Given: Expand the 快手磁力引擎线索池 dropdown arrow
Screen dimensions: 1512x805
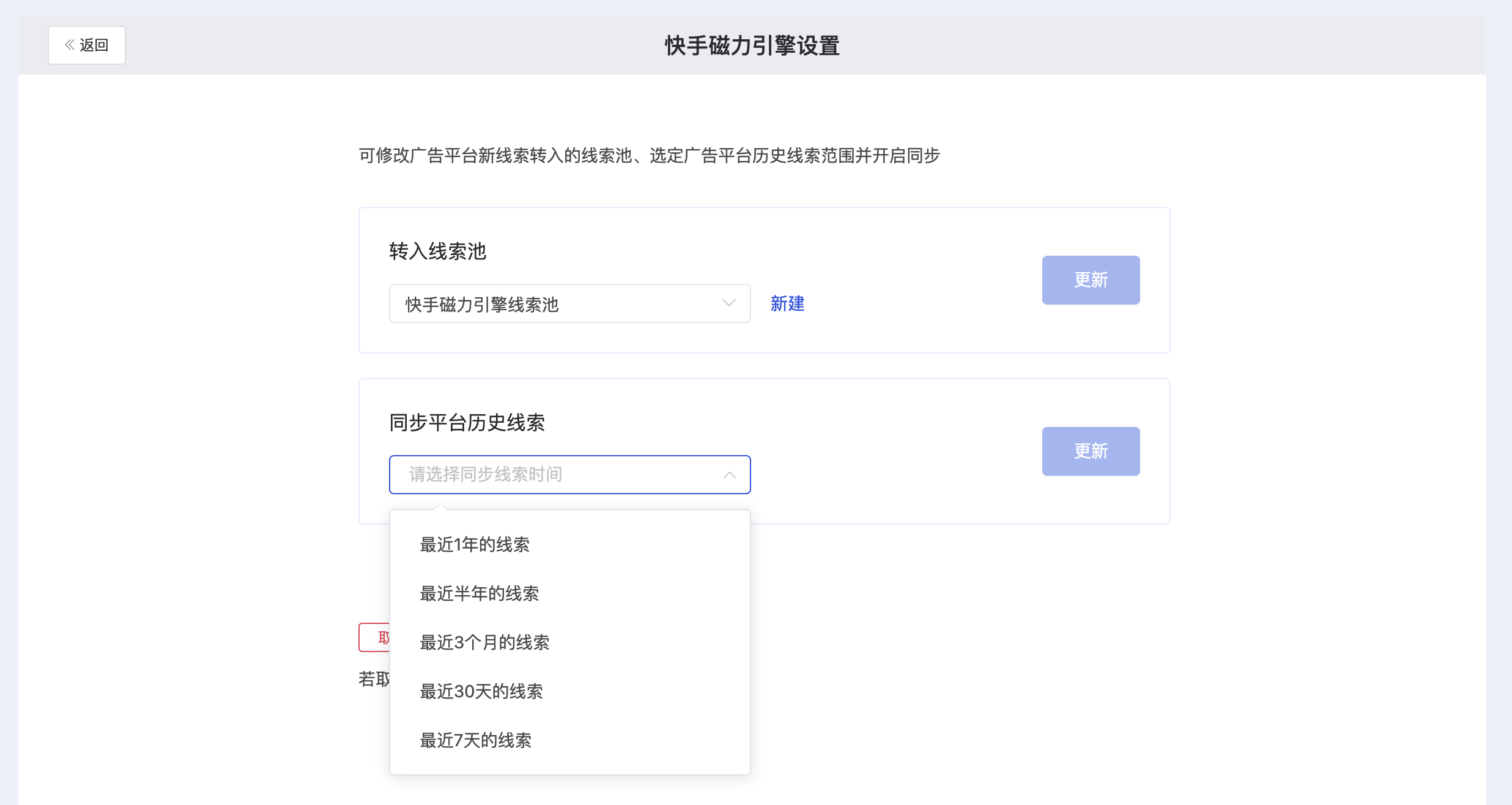Looking at the screenshot, I should tap(728, 303).
